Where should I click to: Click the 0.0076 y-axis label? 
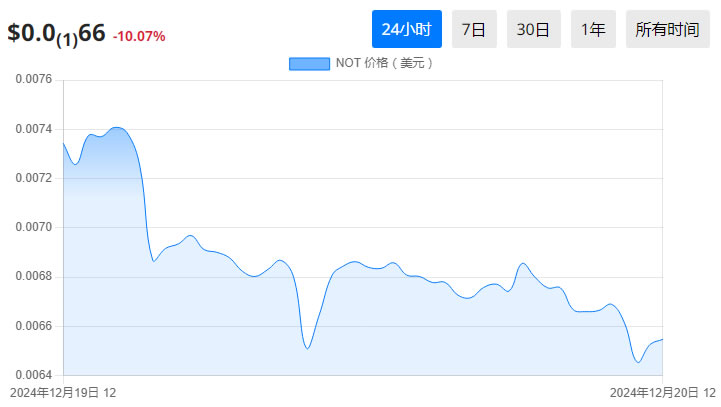point(34,80)
